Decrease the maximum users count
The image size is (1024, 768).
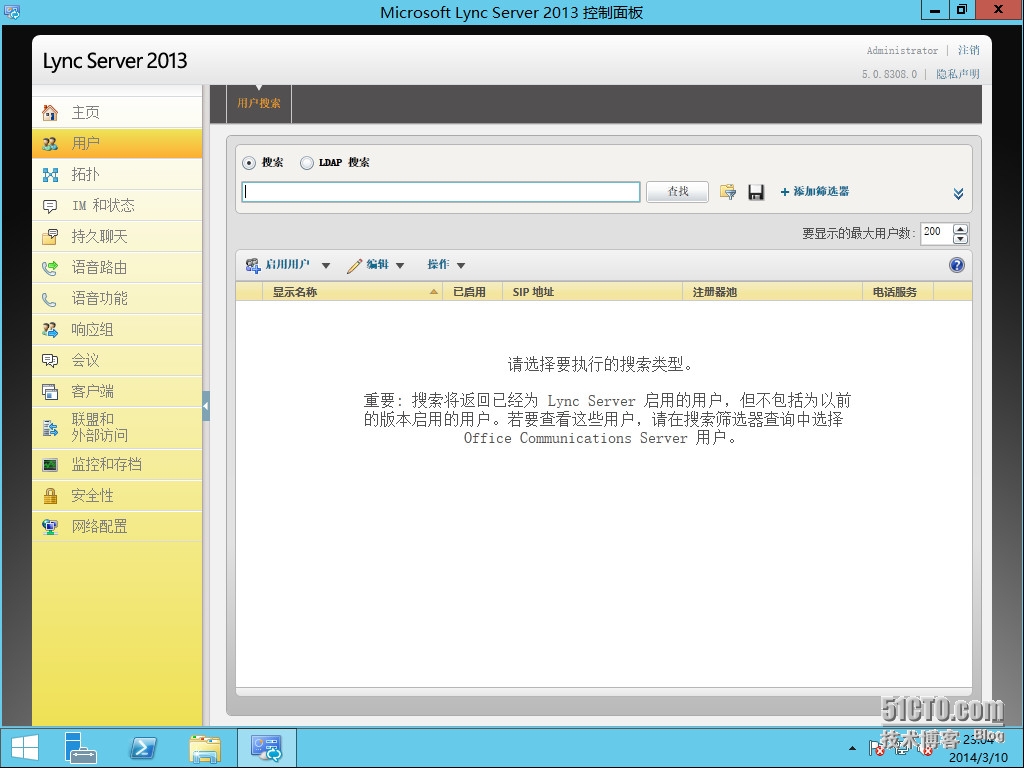click(x=960, y=238)
